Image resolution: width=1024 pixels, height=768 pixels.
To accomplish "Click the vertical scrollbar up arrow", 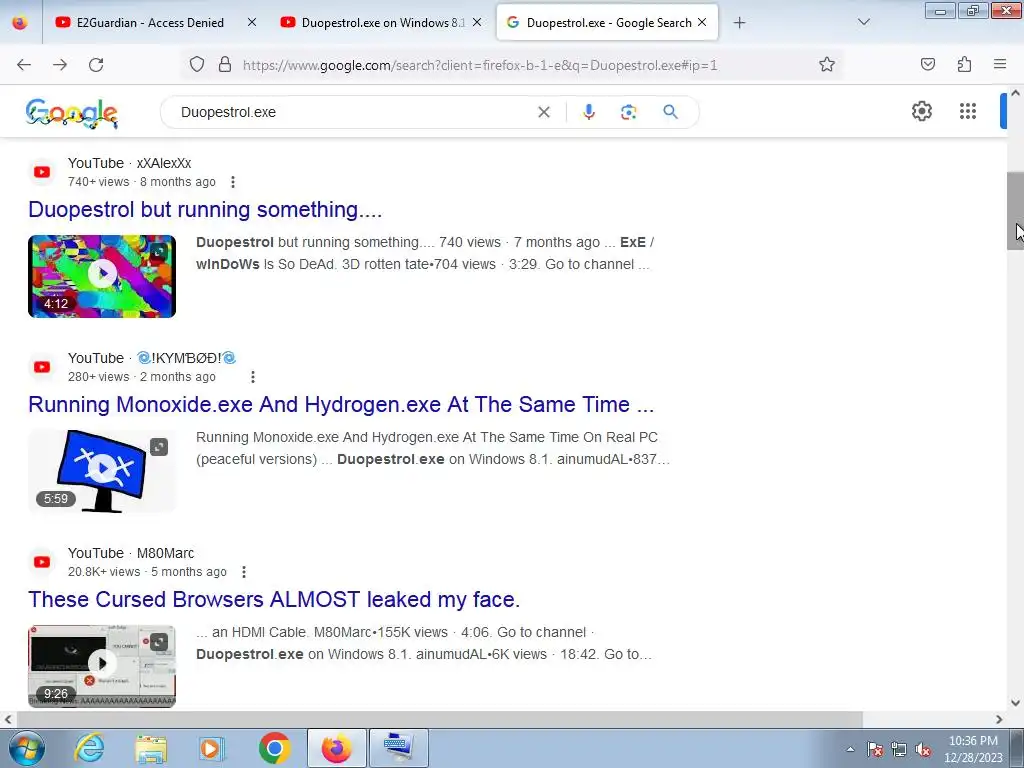I will (x=1015, y=93).
